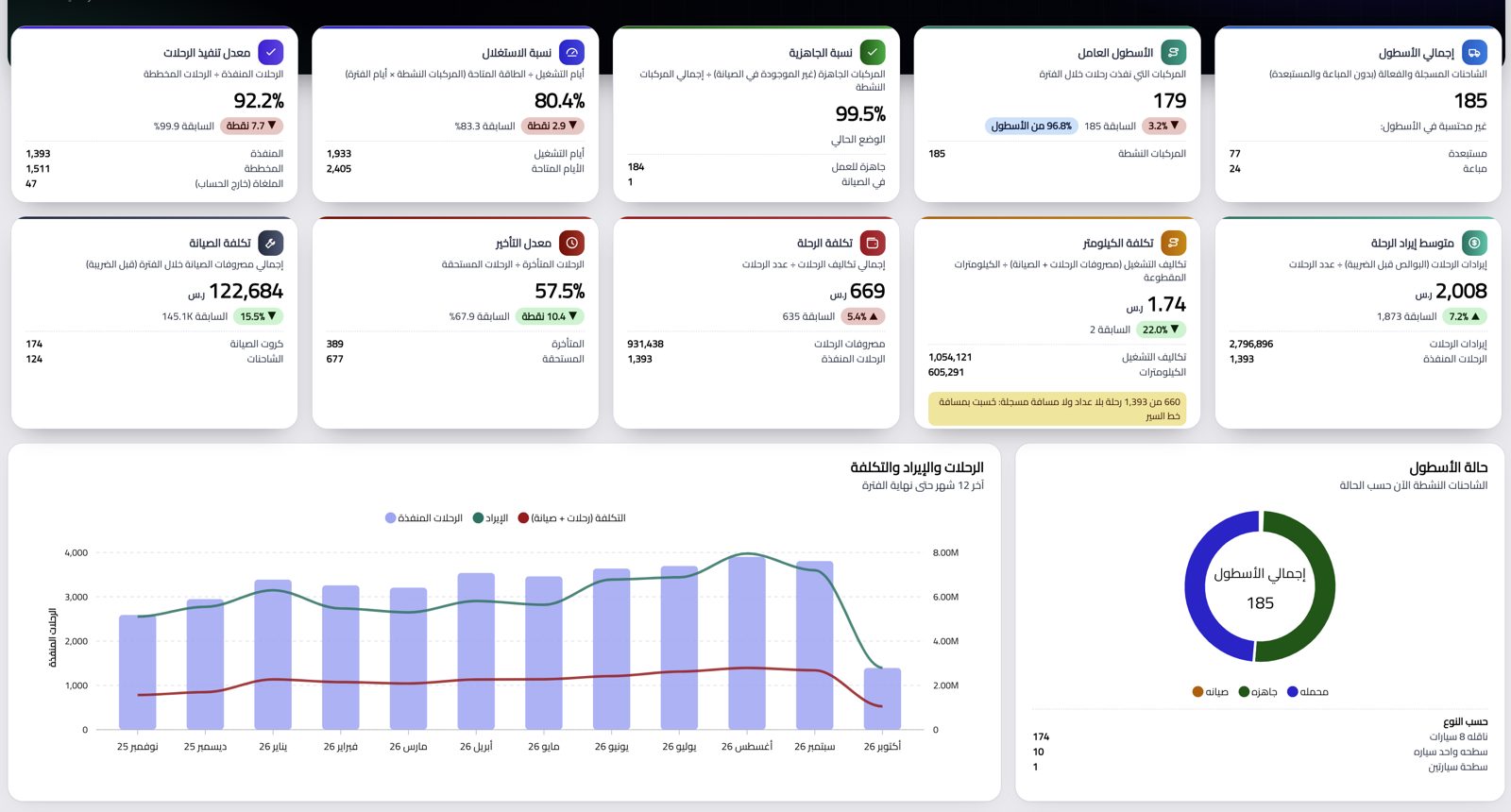Click the gauge icon for نسبة الاستغلال
1511x812 pixels.
(x=571, y=53)
